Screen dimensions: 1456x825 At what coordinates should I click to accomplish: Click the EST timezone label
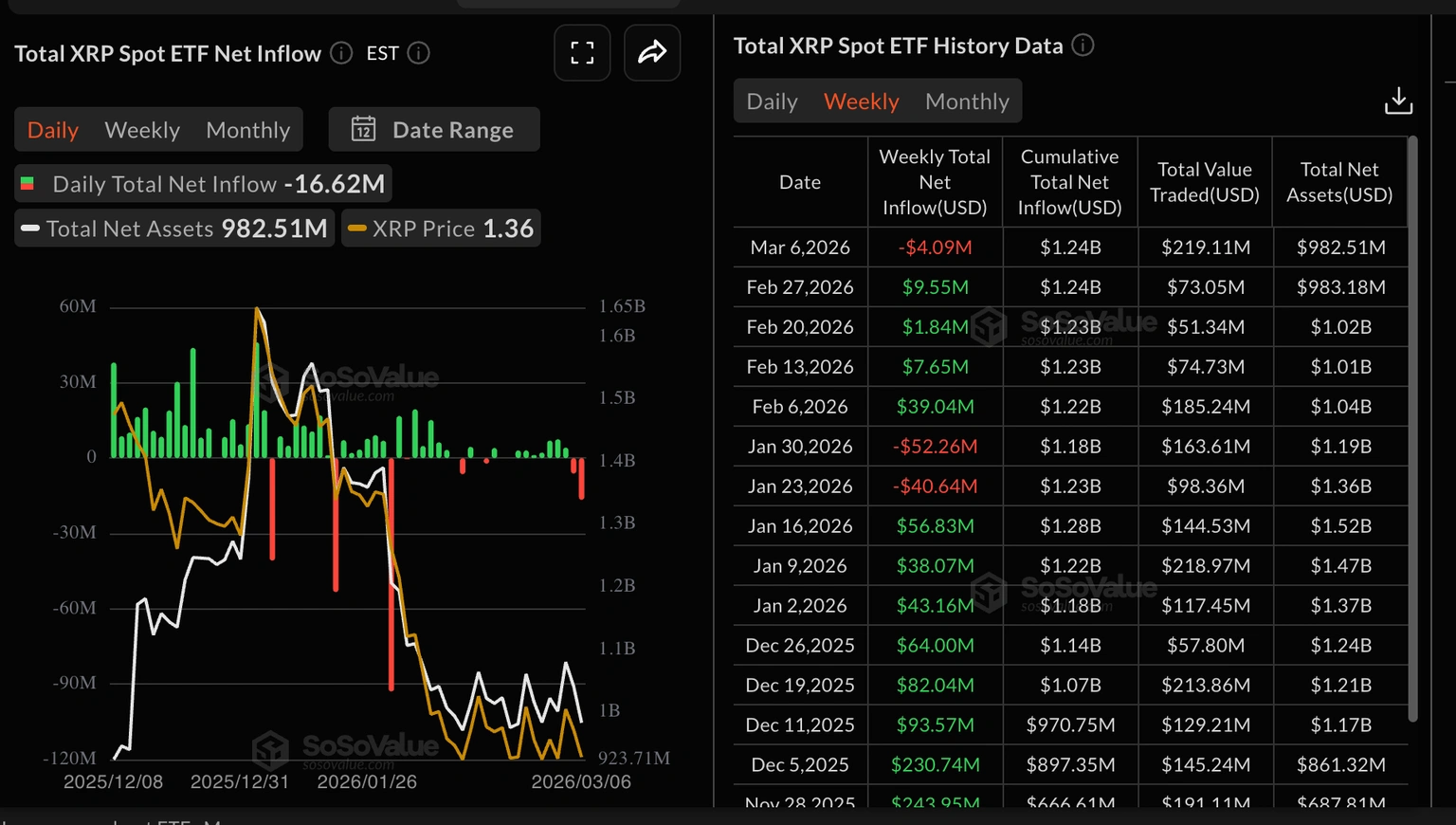click(382, 54)
